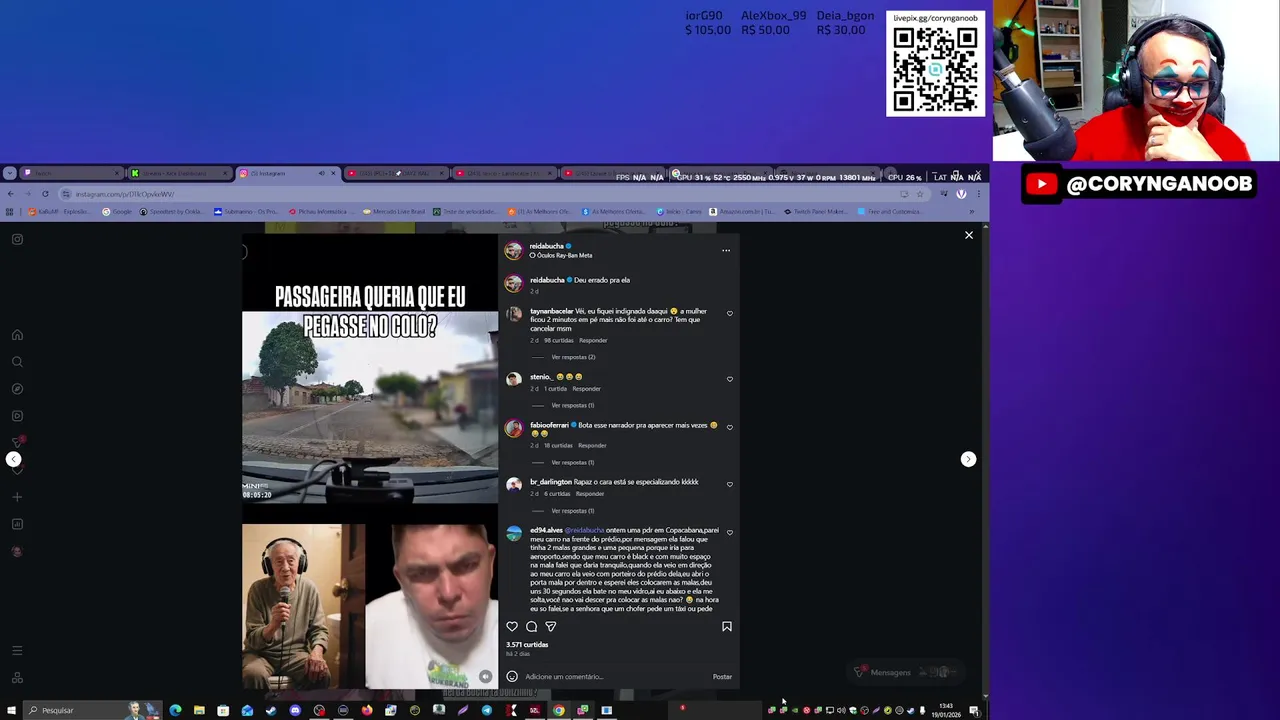Expand 'Ver respostas (1)' under br_darlington
This screenshot has width=1280, height=720.
pyautogui.click(x=573, y=511)
